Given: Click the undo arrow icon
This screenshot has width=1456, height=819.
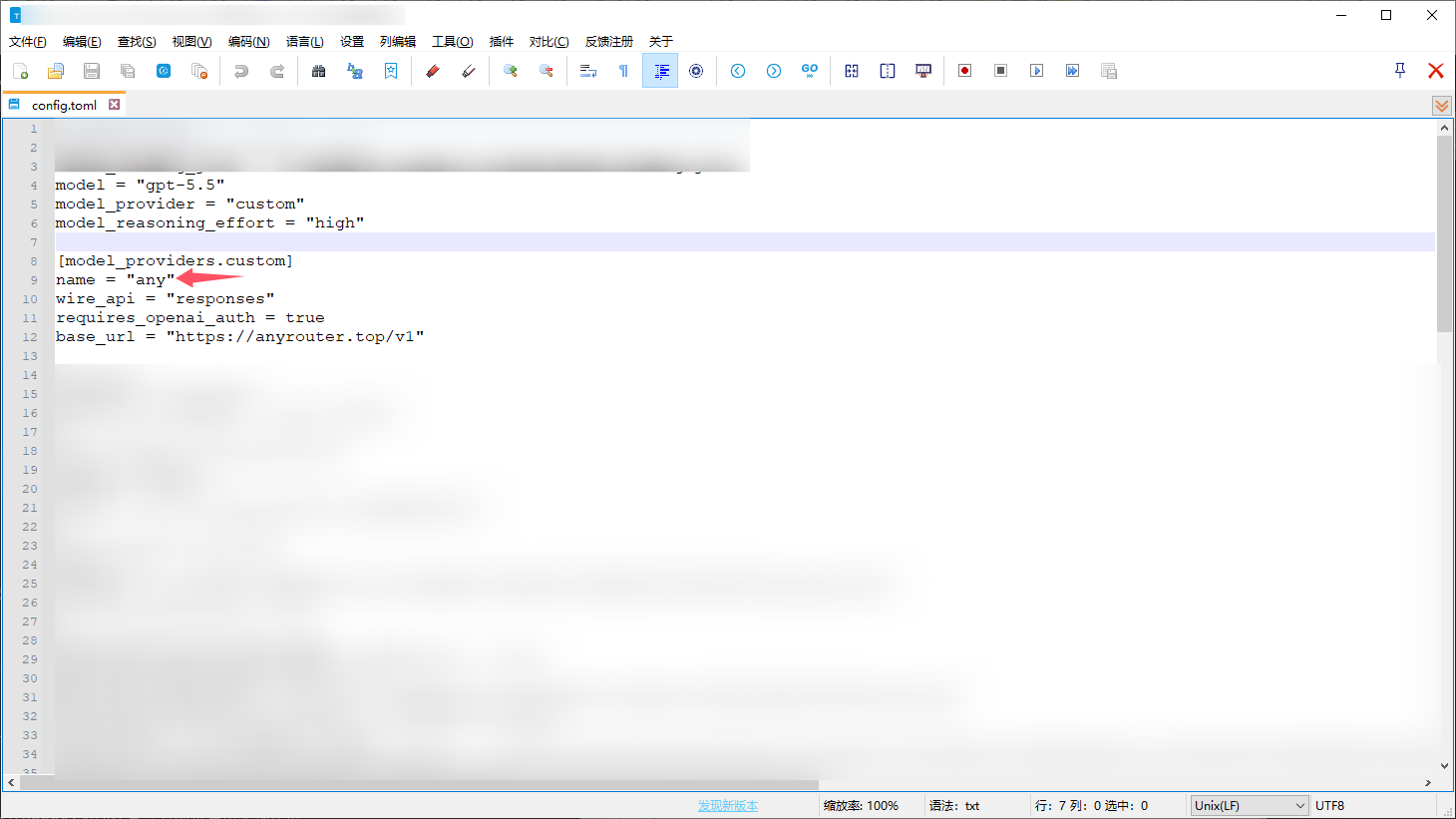Looking at the screenshot, I should tap(241, 71).
